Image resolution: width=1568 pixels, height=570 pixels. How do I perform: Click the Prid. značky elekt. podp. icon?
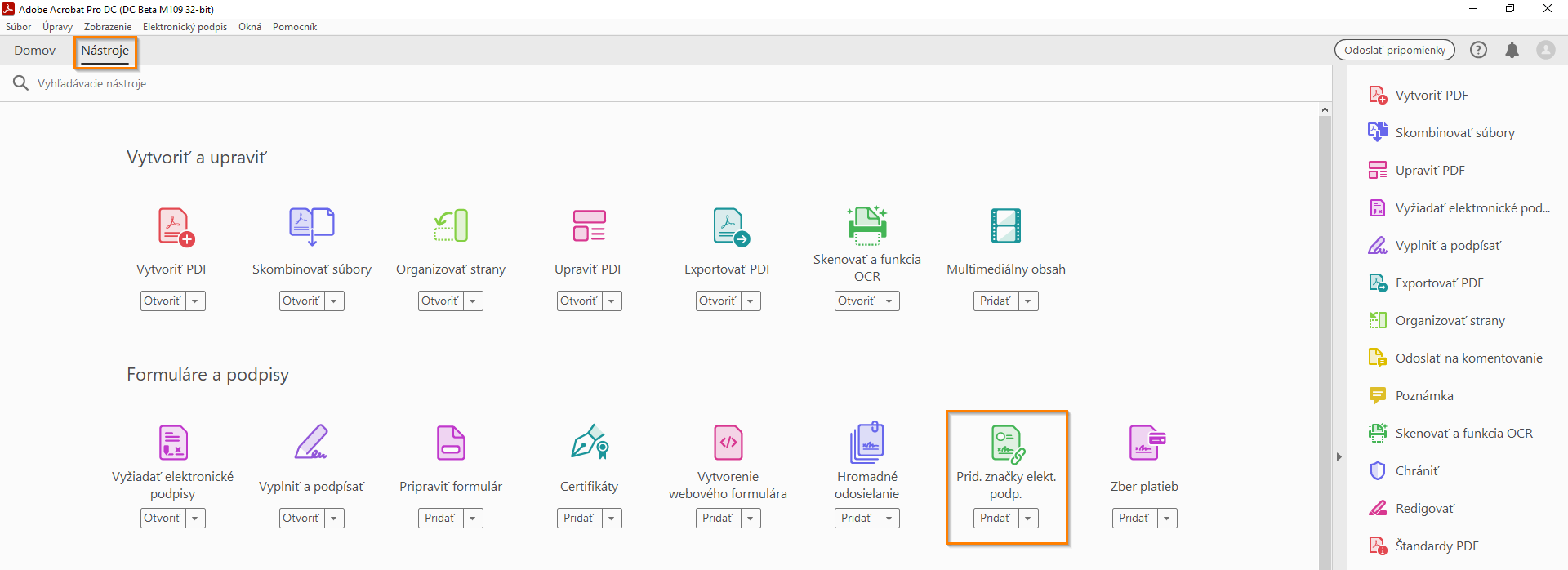tap(1008, 444)
